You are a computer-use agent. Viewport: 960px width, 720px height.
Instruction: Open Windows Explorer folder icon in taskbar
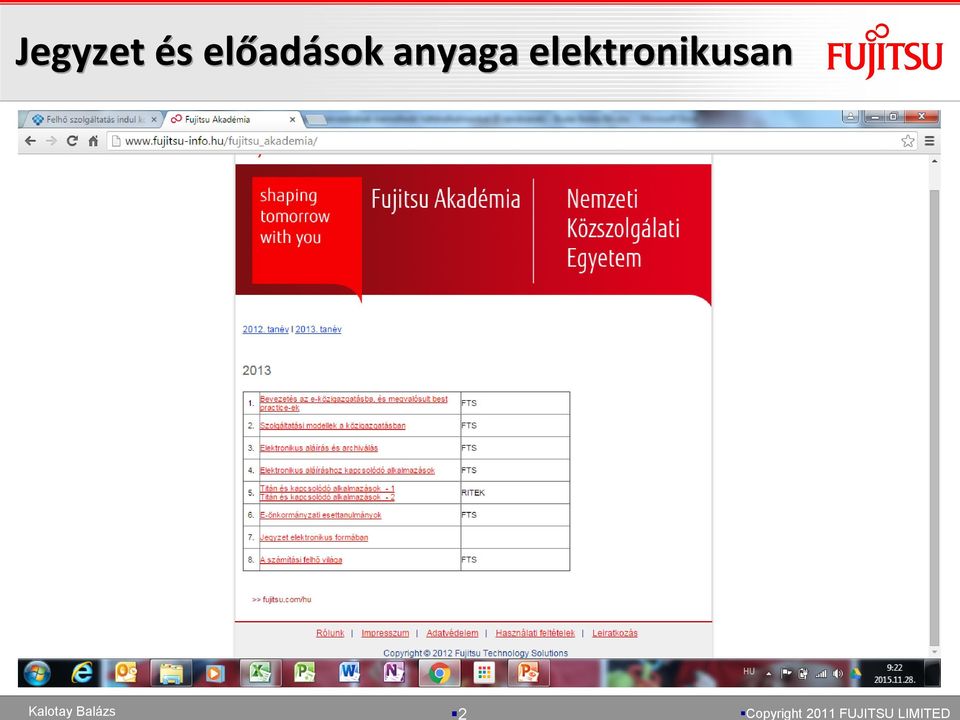click(x=171, y=673)
